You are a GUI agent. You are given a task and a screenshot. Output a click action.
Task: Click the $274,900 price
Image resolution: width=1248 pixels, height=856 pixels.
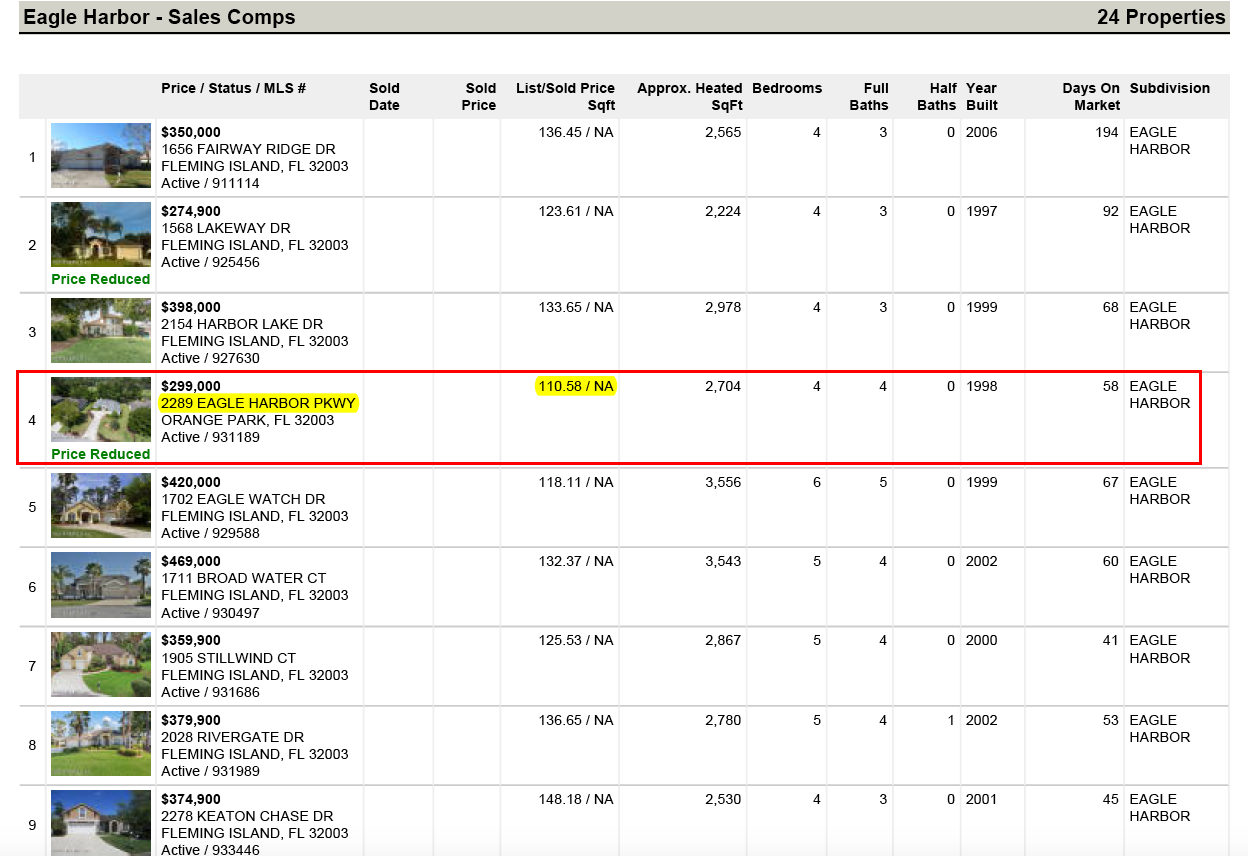[x=191, y=211]
